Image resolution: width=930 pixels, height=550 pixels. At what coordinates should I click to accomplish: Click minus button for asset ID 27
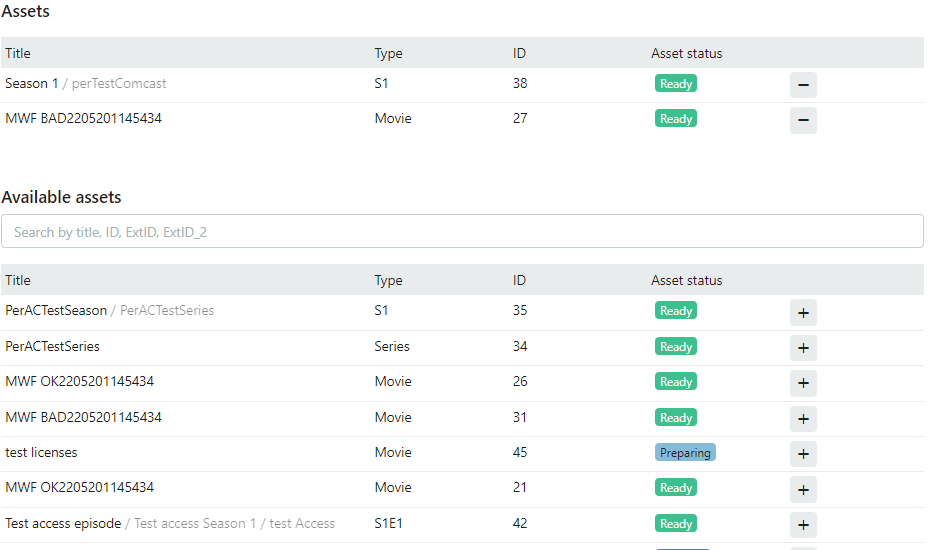click(803, 120)
